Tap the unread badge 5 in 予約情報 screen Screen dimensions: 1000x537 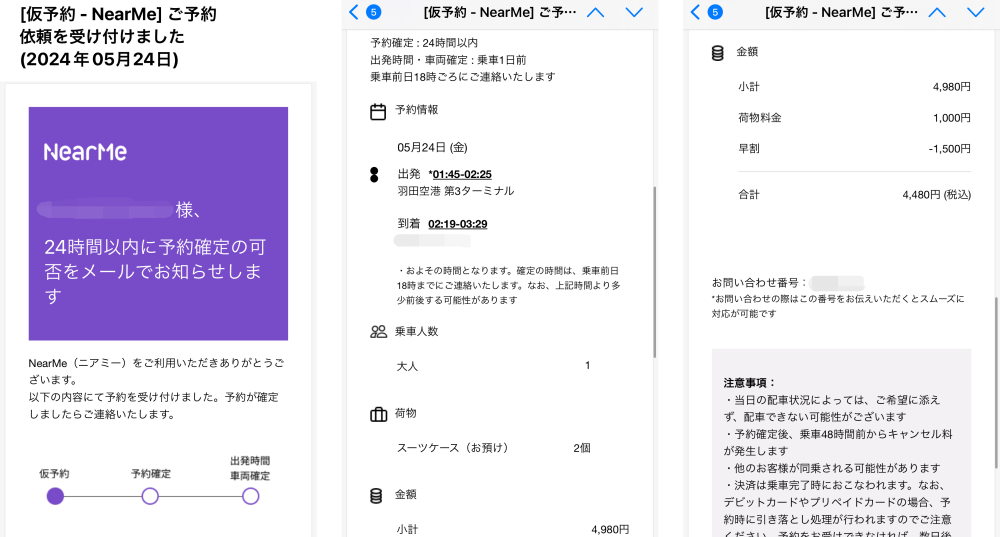tap(374, 11)
